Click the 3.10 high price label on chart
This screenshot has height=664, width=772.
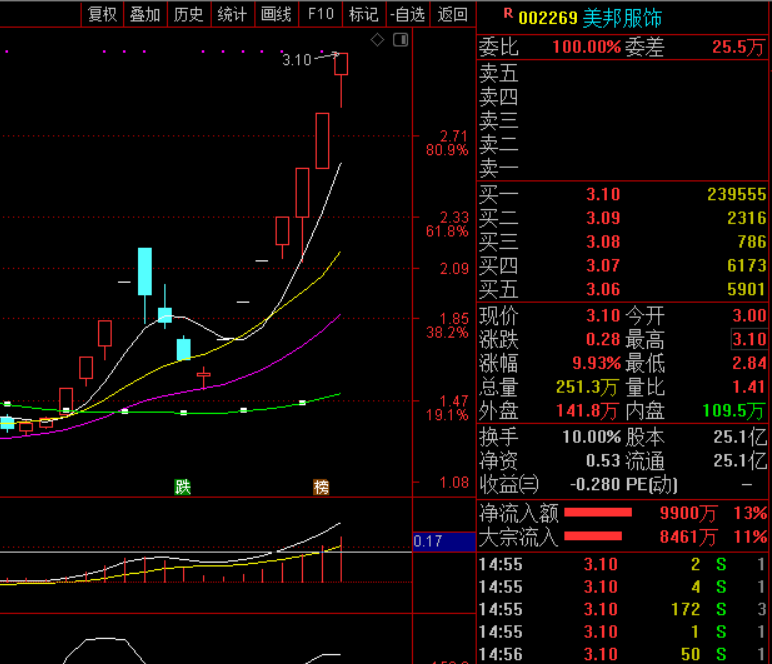297,60
